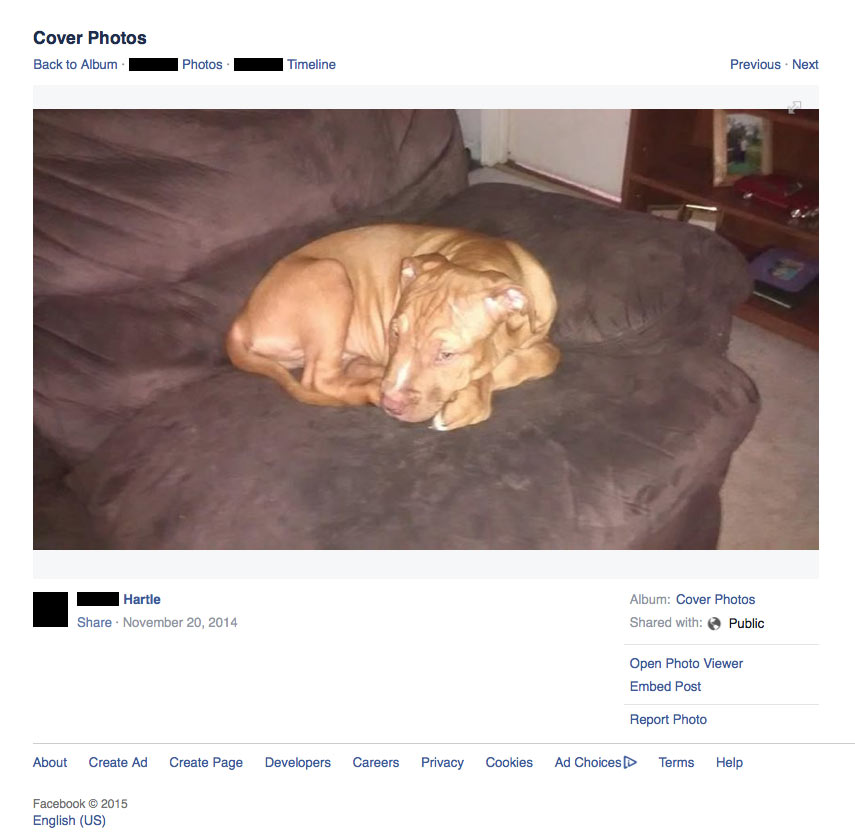Image resolution: width=855 pixels, height=840 pixels.
Task: Click the Public globe icon
Action: pyautogui.click(x=714, y=623)
